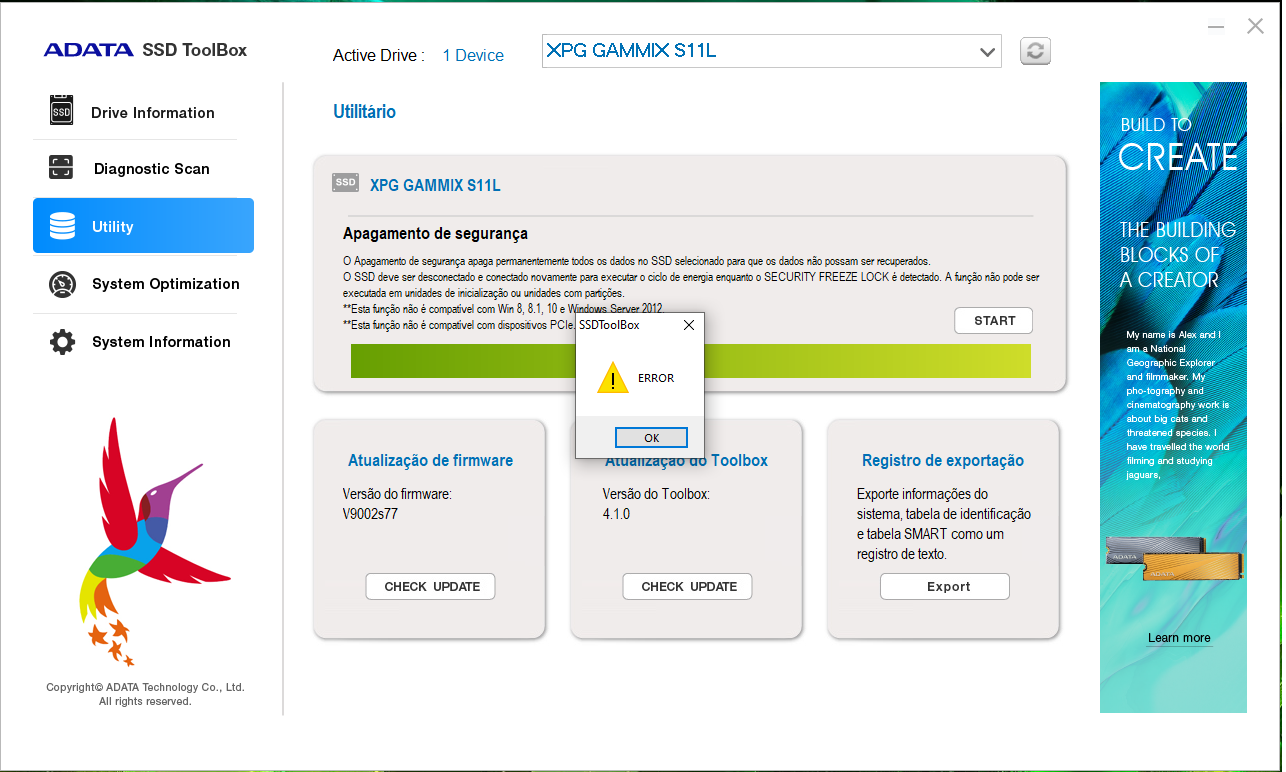Image resolution: width=1286 pixels, height=772 pixels.
Task: Click the green security erase progress bar
Action: tap(690, 361)
